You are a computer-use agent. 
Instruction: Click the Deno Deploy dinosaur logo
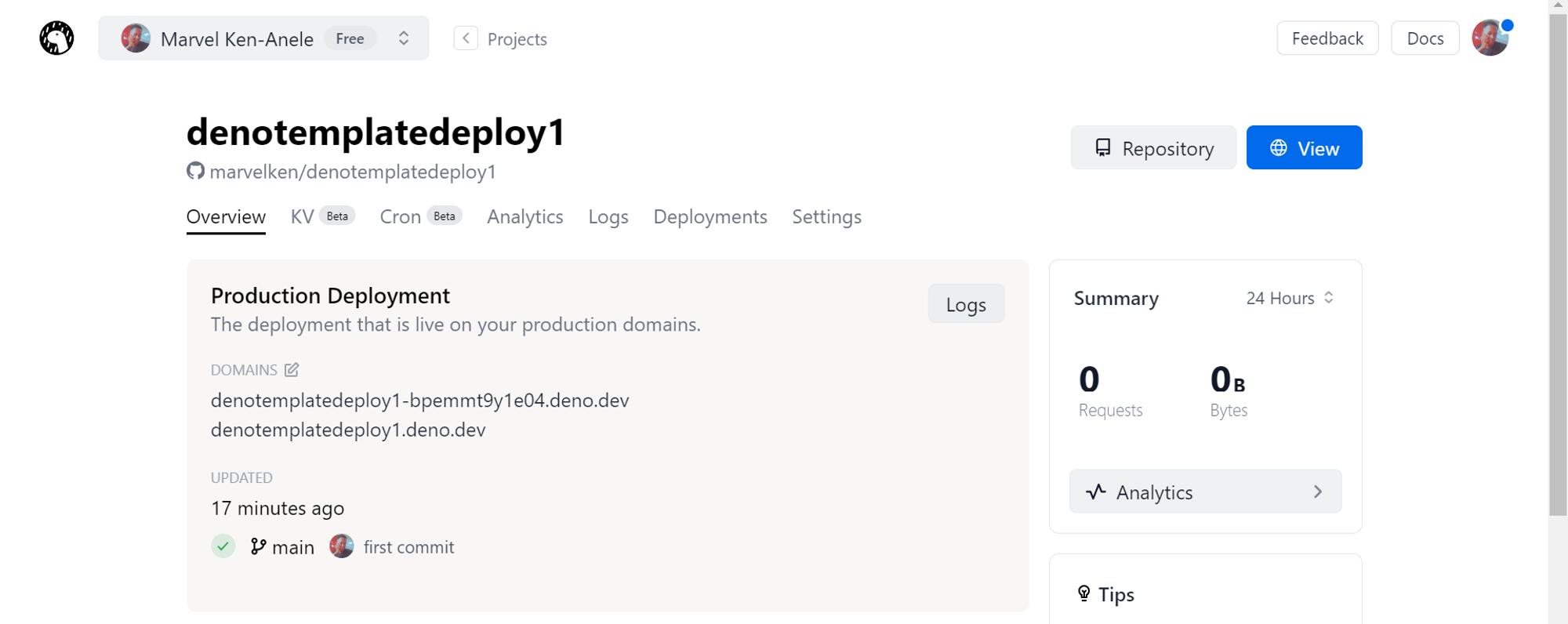pyautogui.click(x=56, y=38)
